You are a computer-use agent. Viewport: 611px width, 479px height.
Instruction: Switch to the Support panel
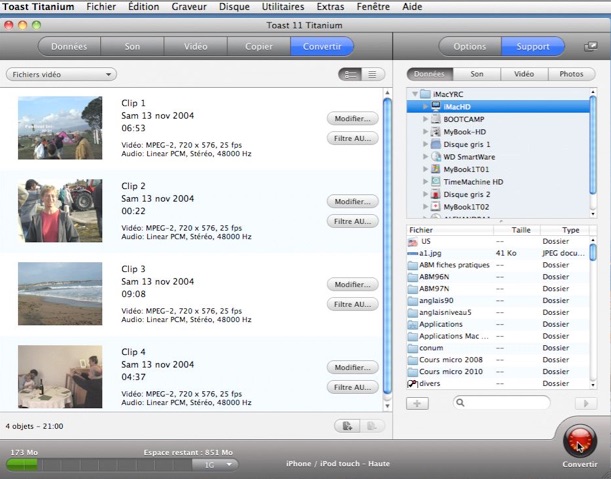tap(533, 46)
